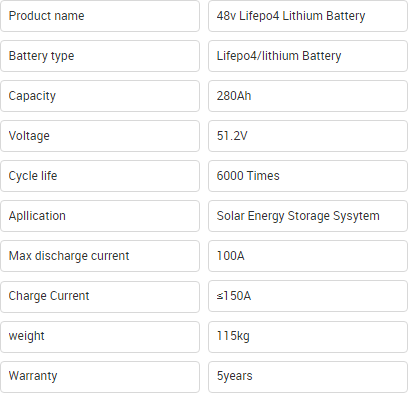
Task: Select the 51.2V voltage value
Action: pos(308,136)
